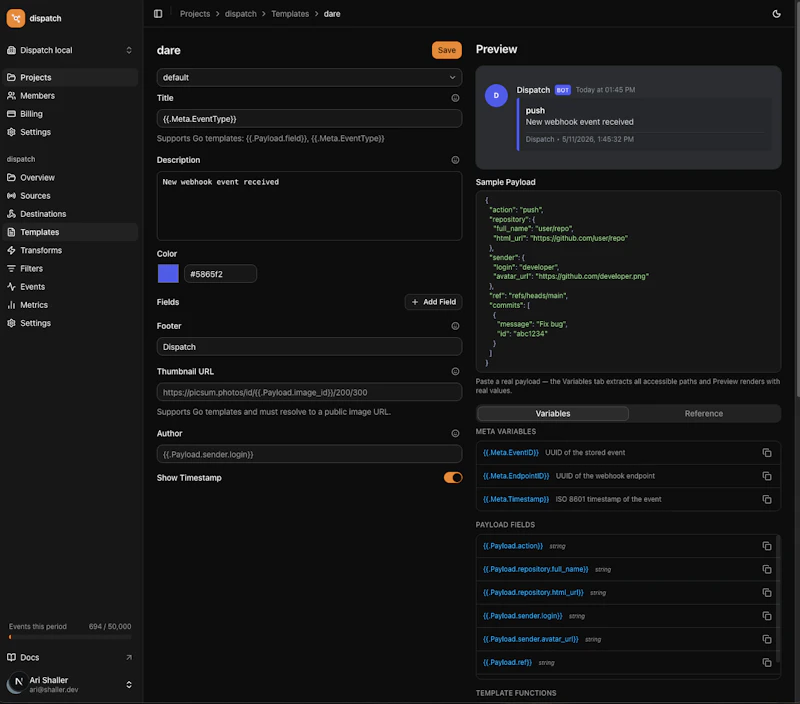Viewport: 800px width, 704px height.
Task: Select Templates in the sidebar
Action: (70, 232)
